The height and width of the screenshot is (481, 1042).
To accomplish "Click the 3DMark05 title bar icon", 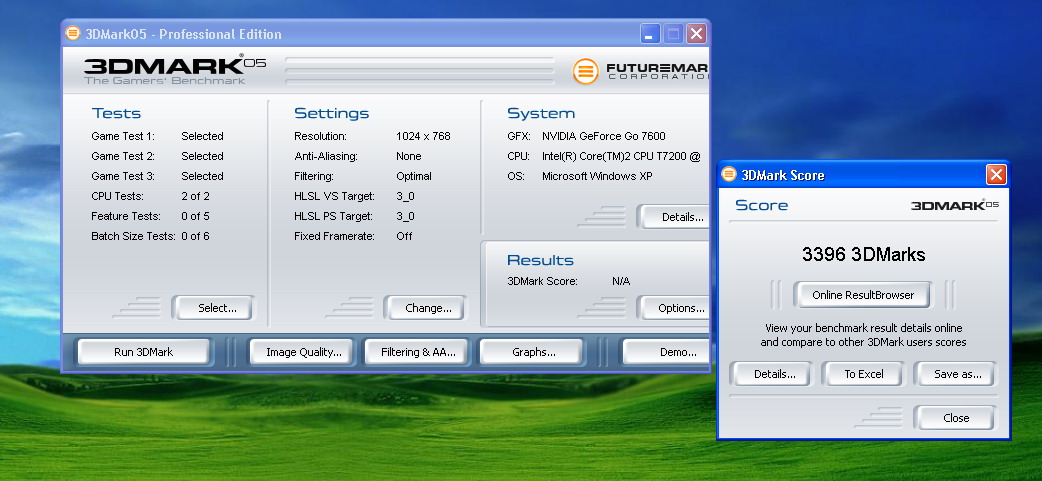I will coord(73,33).
